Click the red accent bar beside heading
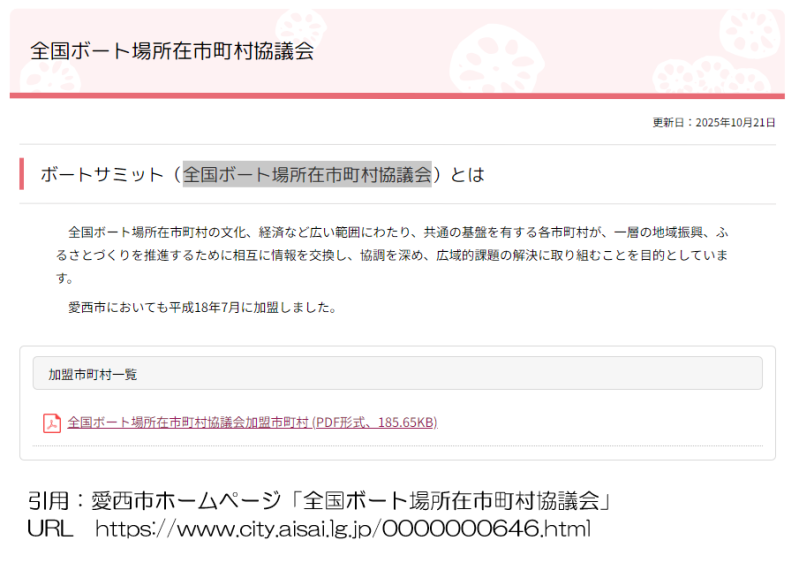This screenshot has width=799, height=586. click(x=22, y=174)
